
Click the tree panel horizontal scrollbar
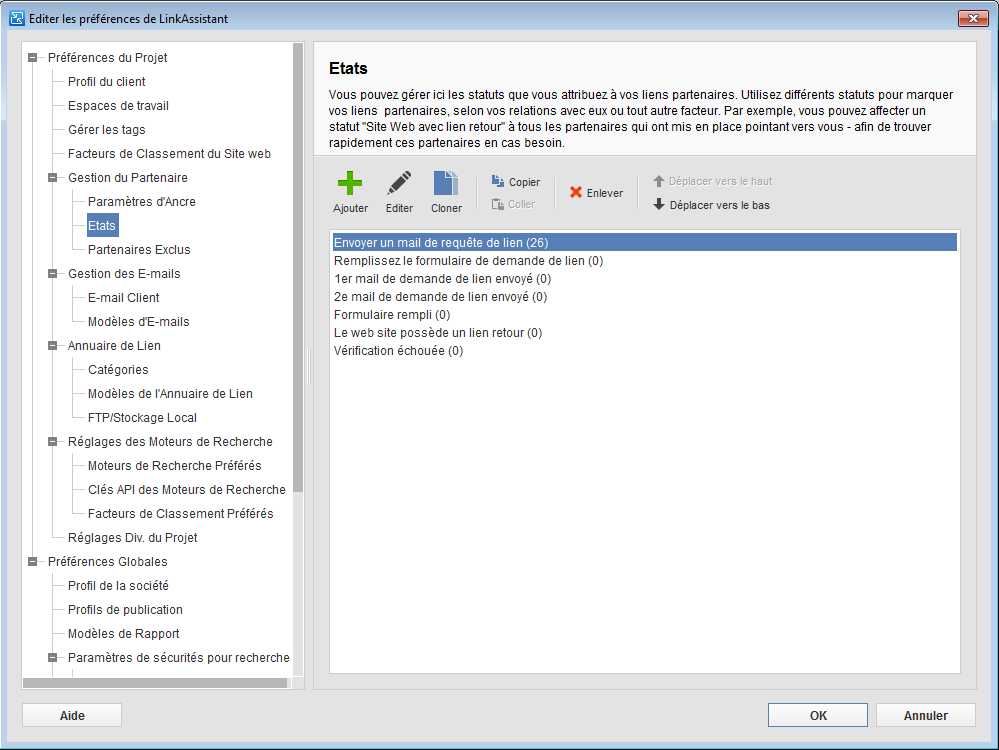[x=155, y=682]
